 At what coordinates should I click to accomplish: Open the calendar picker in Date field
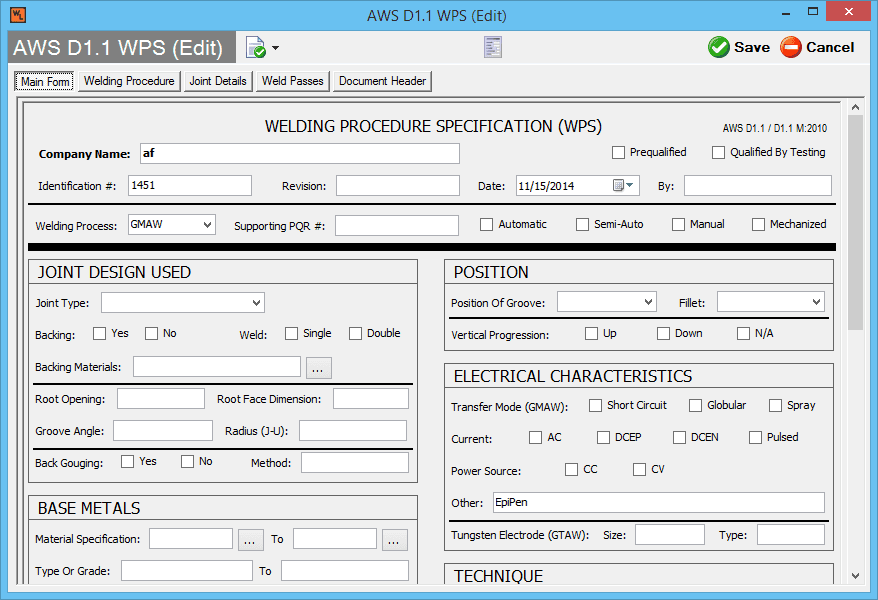point(623,185)
